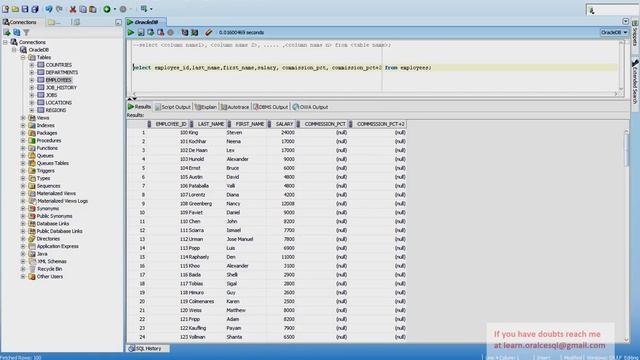Click the Save icon in main toolbar
Viewport: 640px width, 360px height.
click(25, 9)
